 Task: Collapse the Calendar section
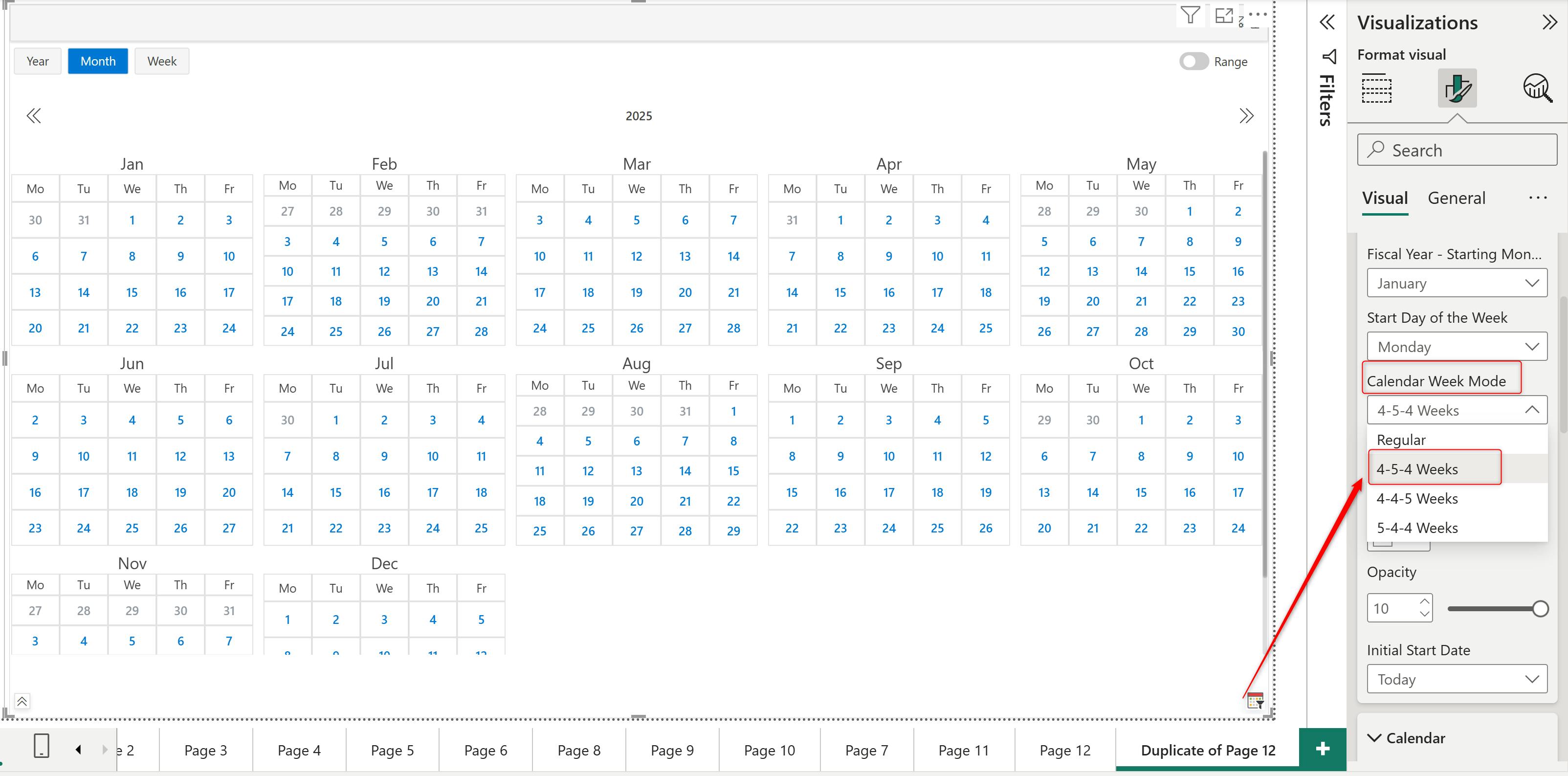click(1374, 738)
